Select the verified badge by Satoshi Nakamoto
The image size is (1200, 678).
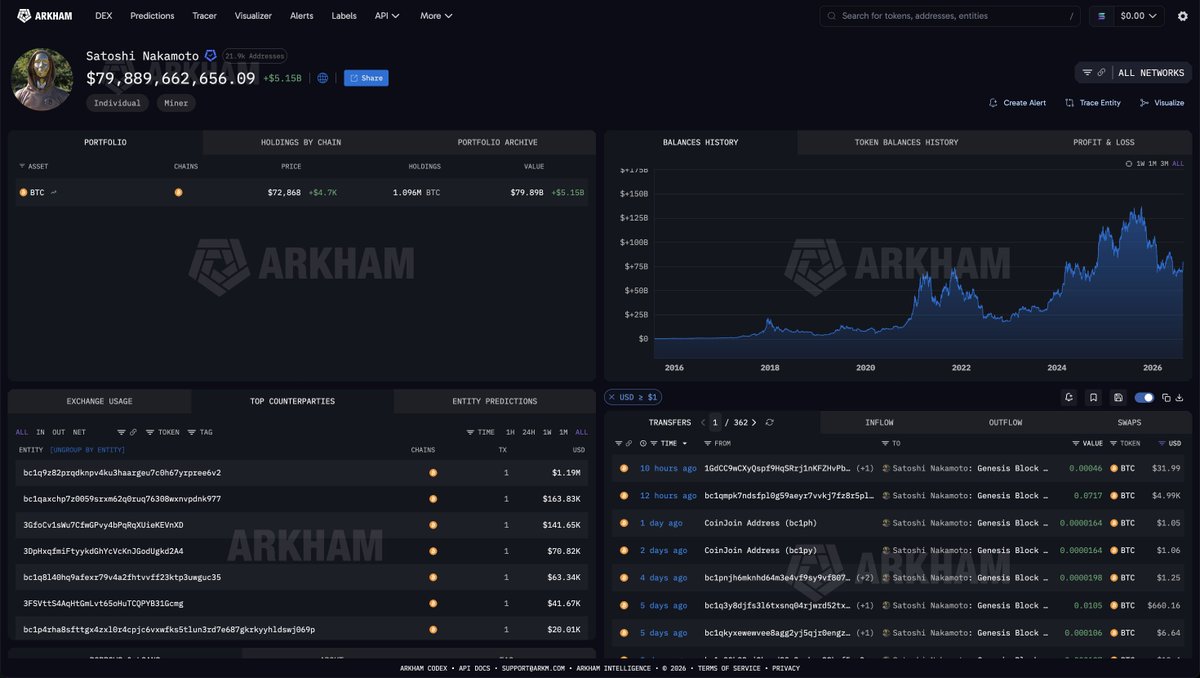(210, 56)
